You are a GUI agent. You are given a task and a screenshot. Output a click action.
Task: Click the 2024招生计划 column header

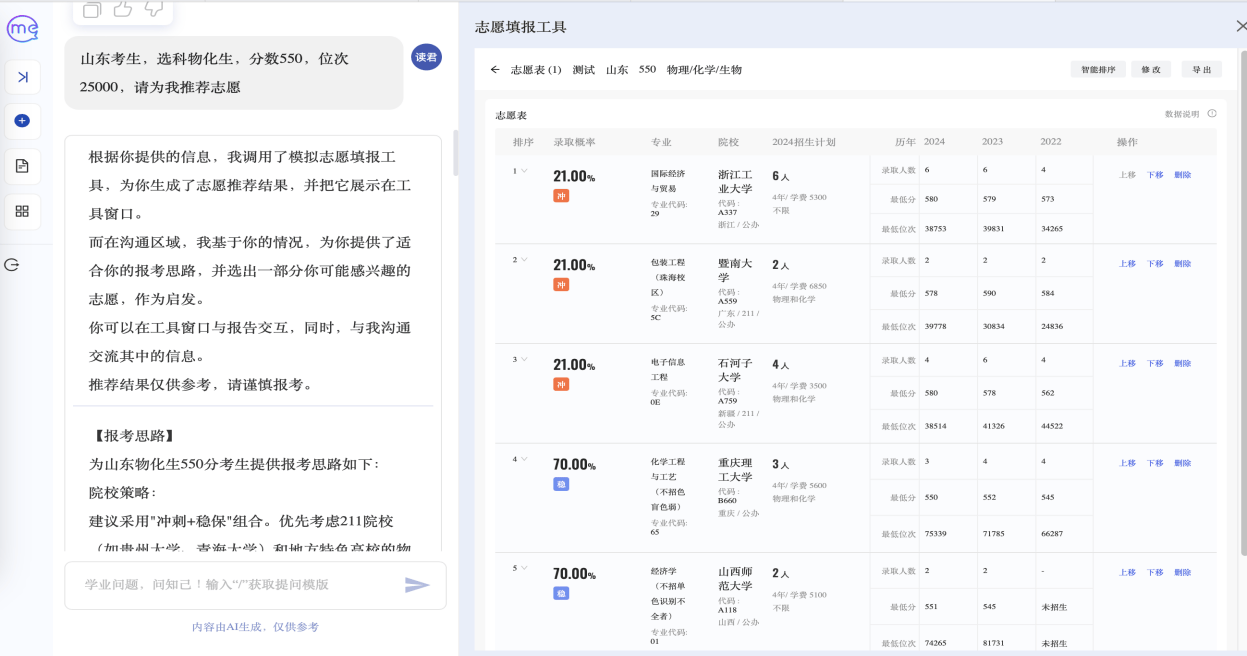[x=803, y=142]
